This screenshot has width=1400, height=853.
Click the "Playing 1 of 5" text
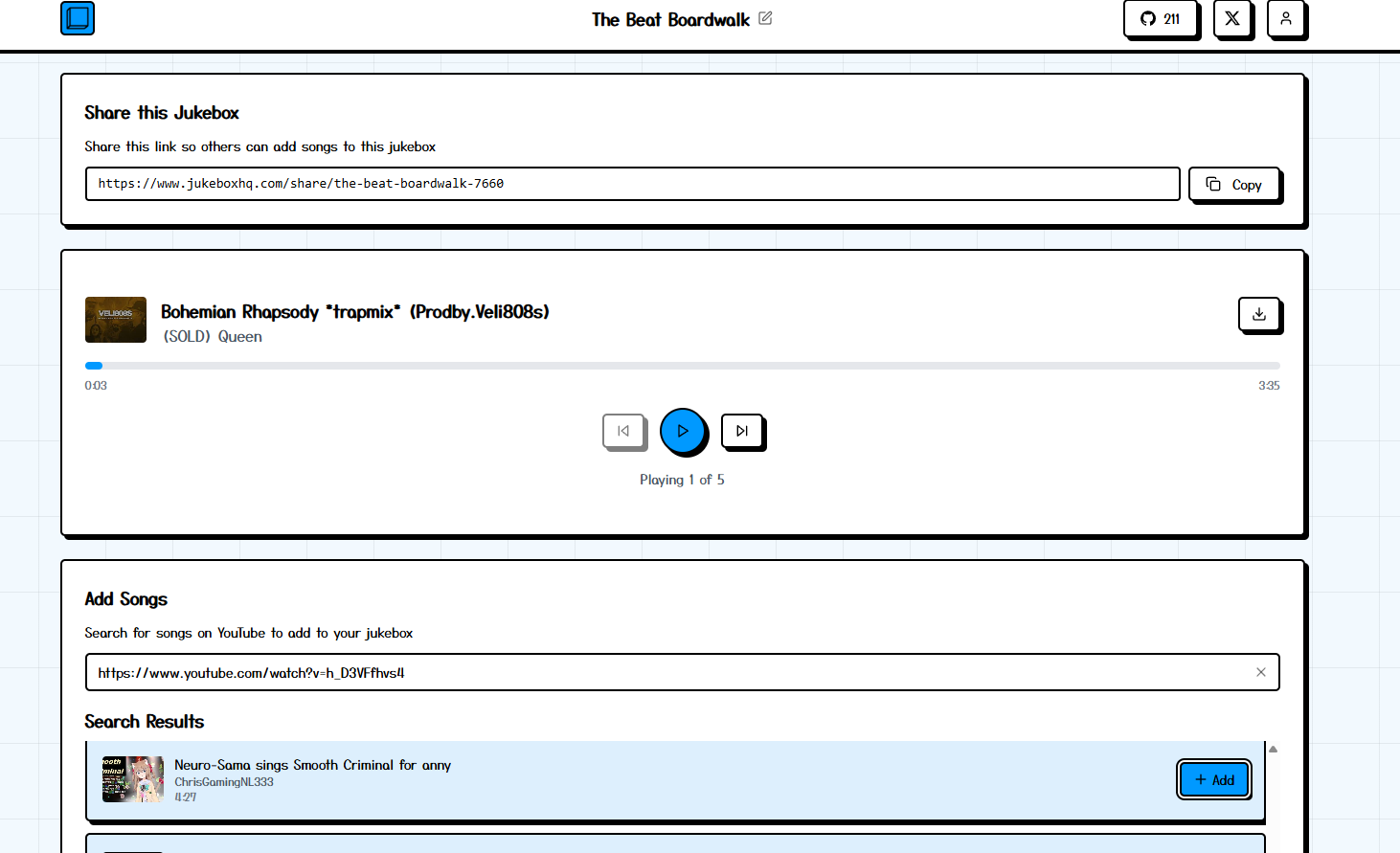coord(683,480)
